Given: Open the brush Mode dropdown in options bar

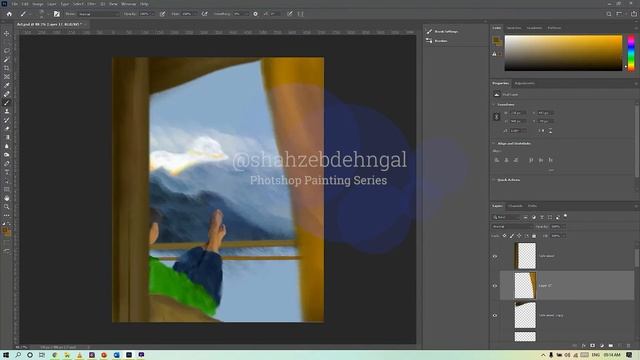Looking at the screenshot, I should (x=98, y=14).
